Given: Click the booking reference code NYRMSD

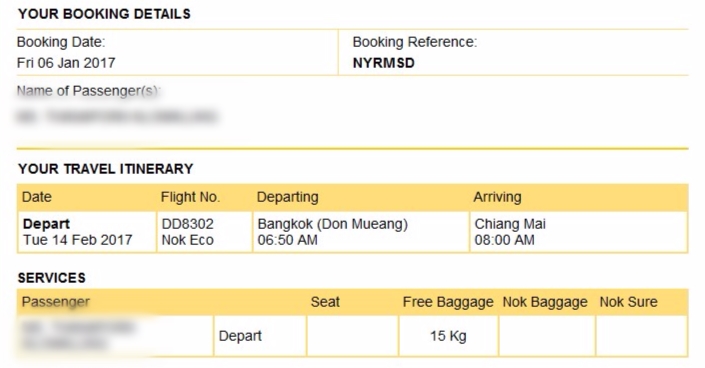Looking at the screenshot, I should (x=384, y=63).
